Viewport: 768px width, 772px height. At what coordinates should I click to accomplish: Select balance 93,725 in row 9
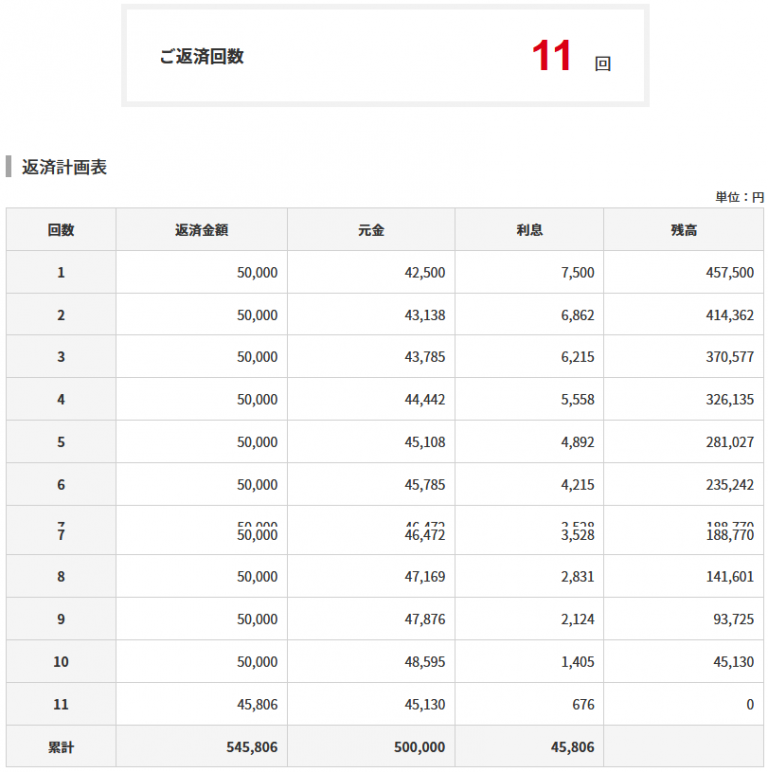[x=734, y=619]
